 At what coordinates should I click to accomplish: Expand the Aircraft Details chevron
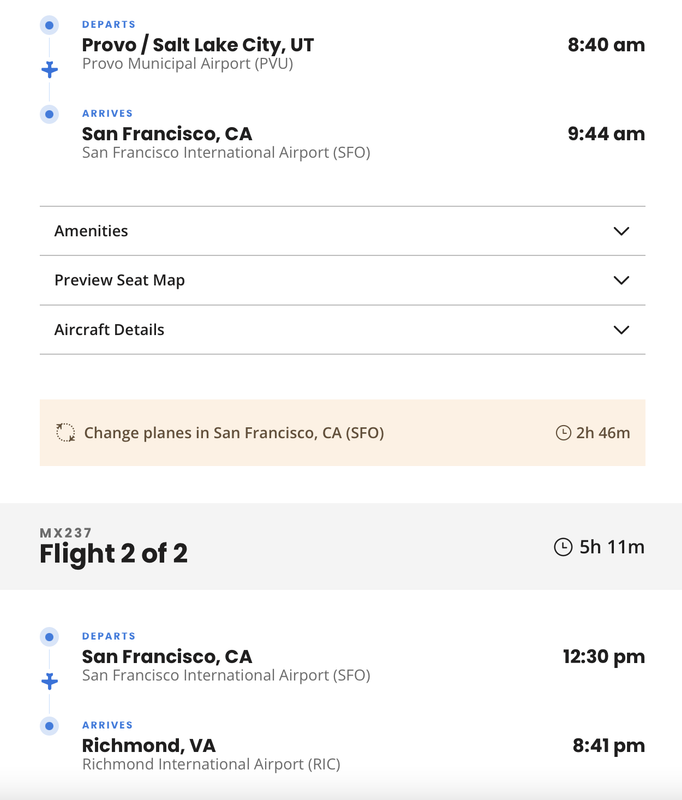point(621,330)
